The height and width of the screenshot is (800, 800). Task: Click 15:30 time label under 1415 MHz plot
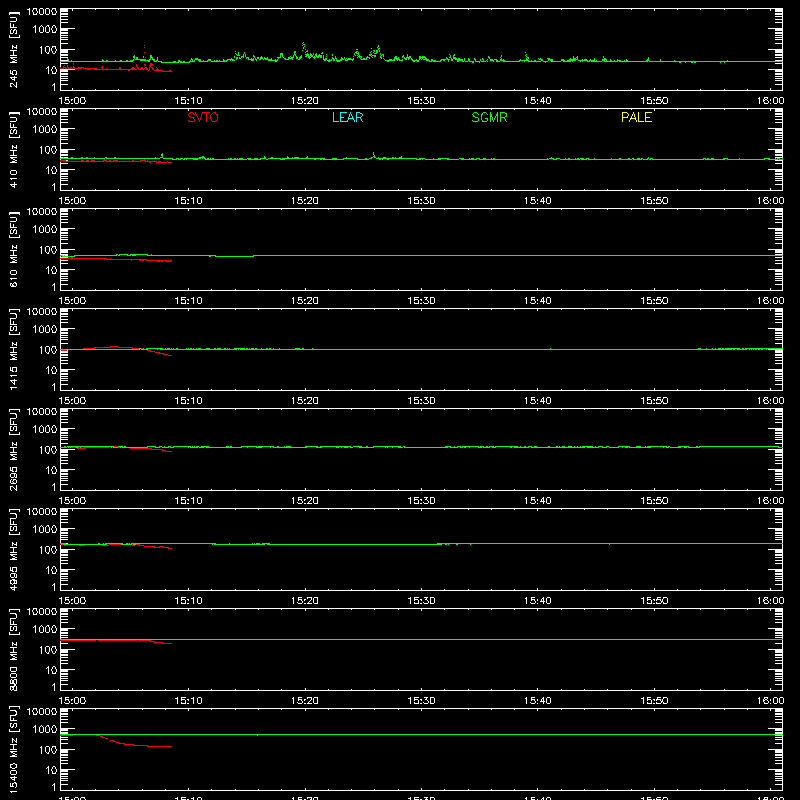tap(421, 401)
